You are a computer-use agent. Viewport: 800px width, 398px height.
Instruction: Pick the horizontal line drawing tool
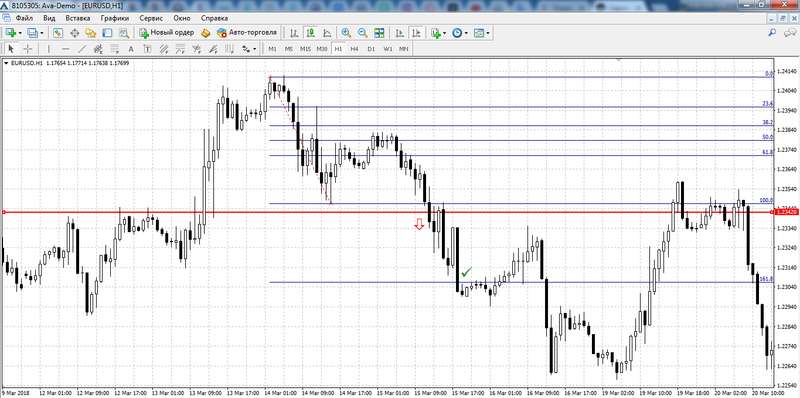pos(65,49)
